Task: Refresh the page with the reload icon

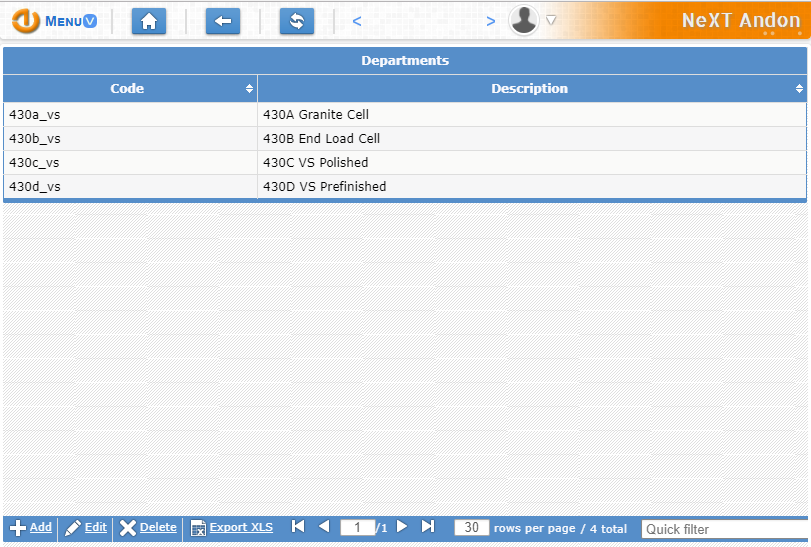Action: click(x=297, y=21)
